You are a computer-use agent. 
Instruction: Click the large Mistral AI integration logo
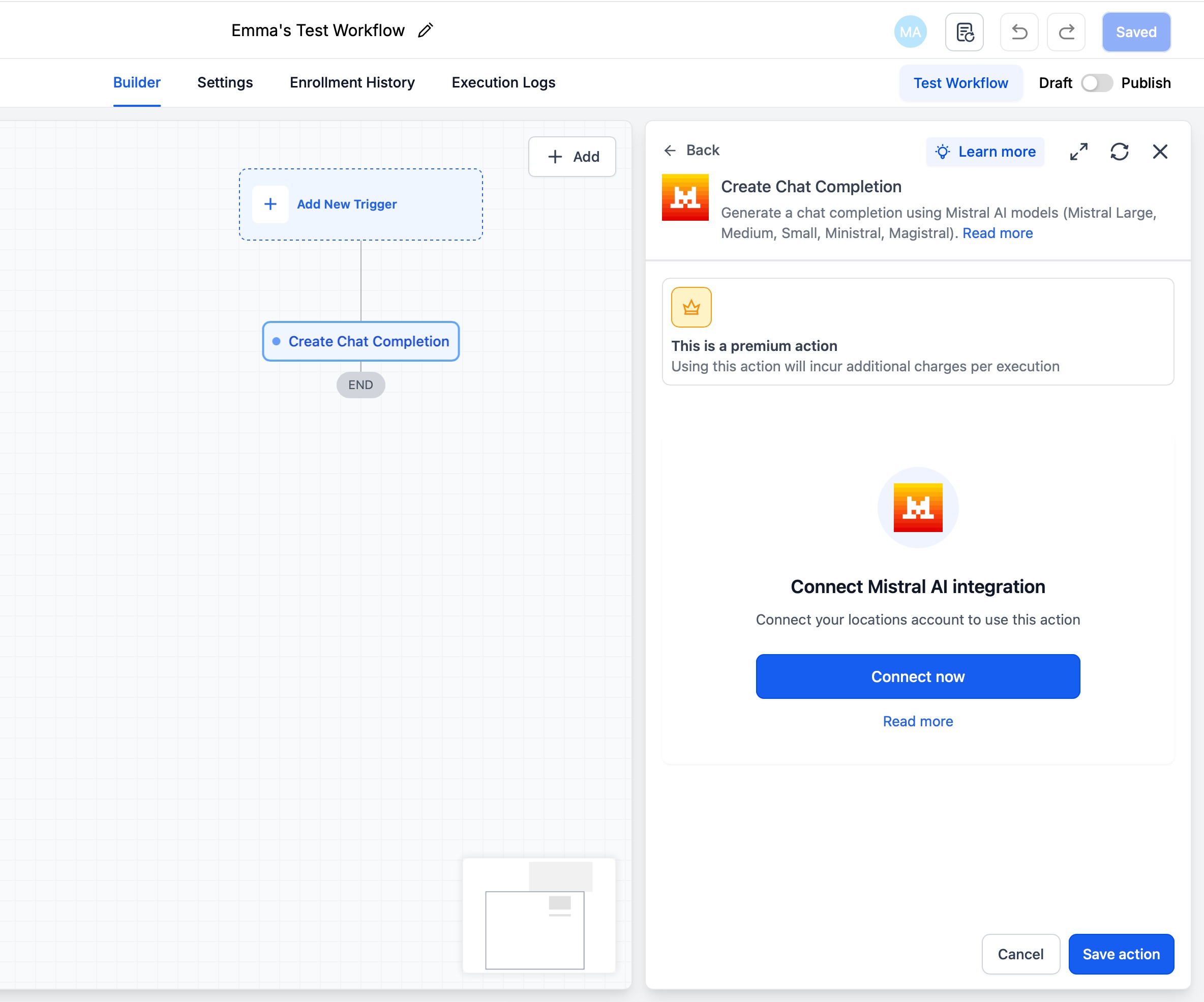pyautogui.click(x=918, y=508)
